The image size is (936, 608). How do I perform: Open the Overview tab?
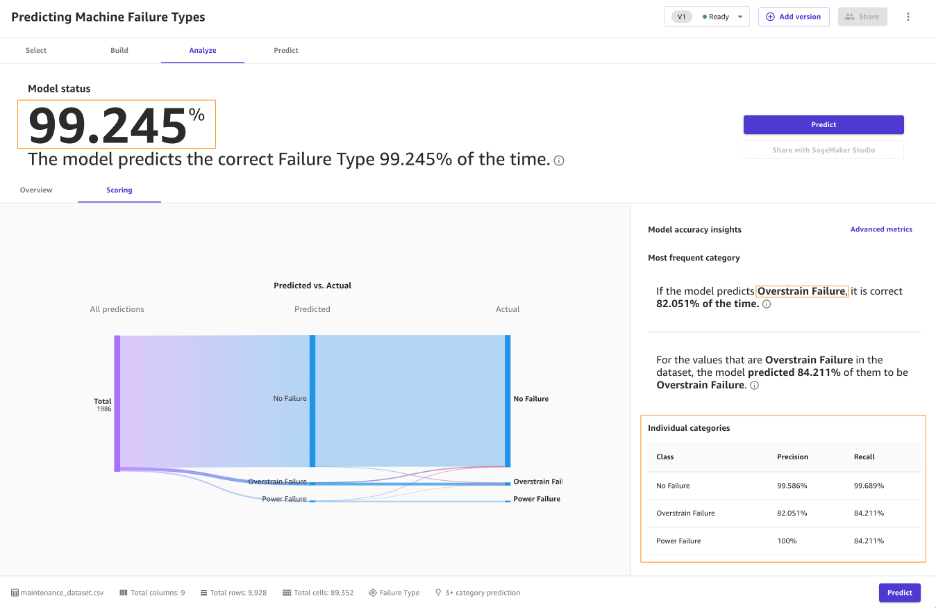36,190
